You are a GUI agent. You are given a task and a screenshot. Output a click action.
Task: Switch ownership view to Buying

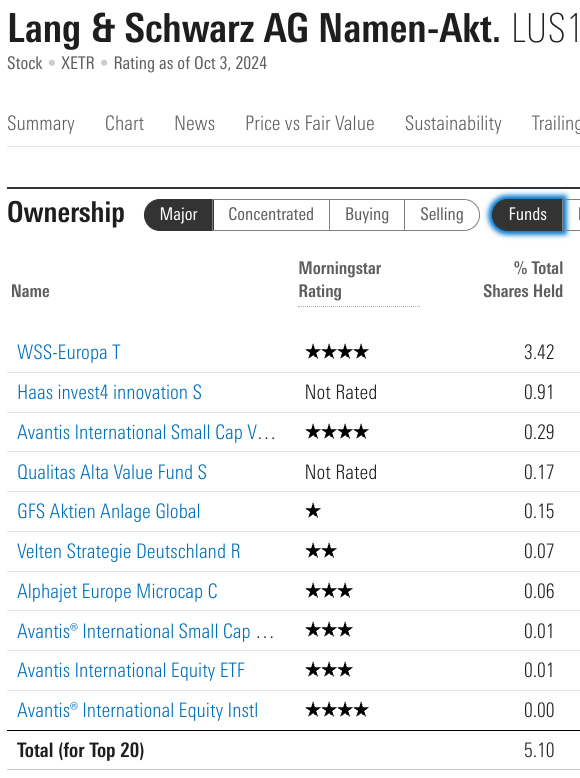pos(367,214)
